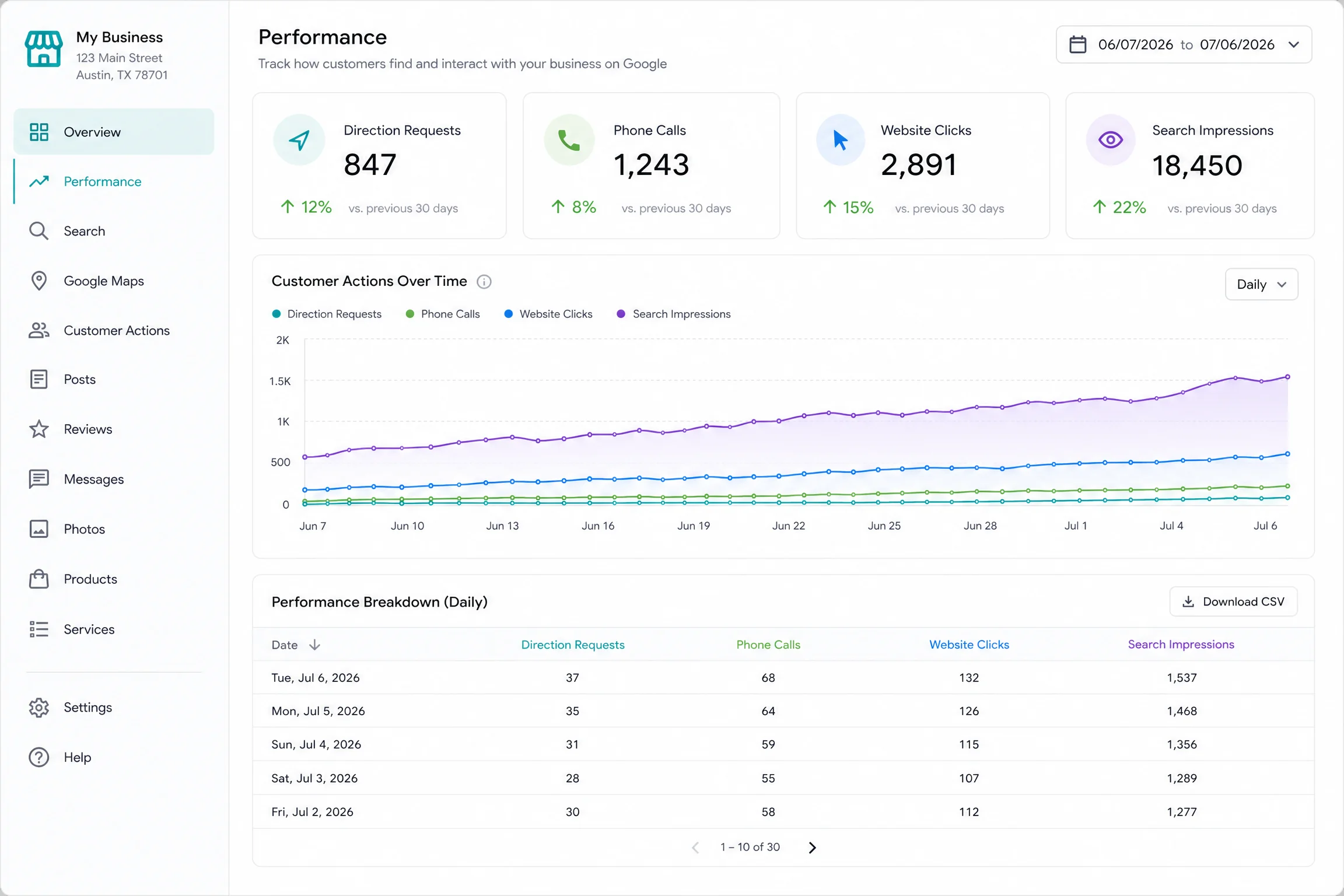
Task: Click the 132 website clicks cell
Action: tap(969, 678)
